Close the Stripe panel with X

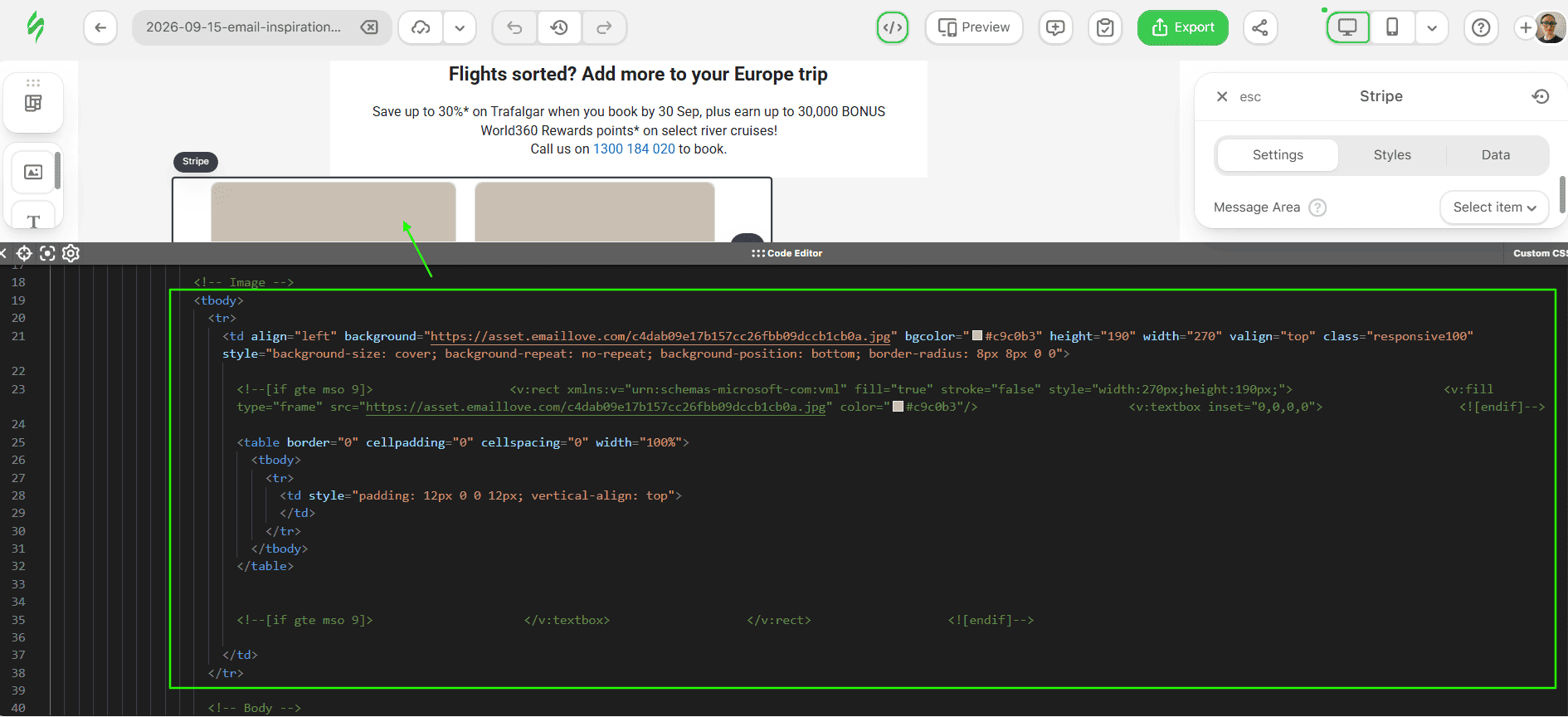click(1222, 96)
